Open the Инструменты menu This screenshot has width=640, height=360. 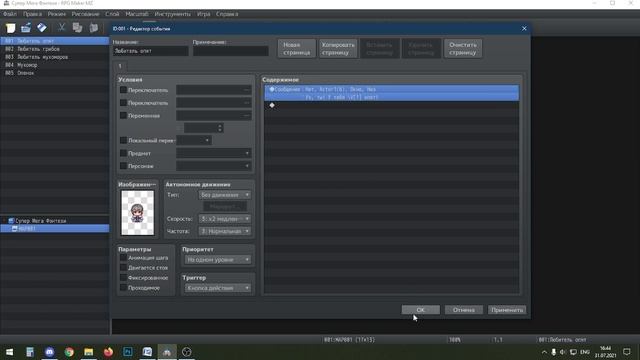coord(172,14)
